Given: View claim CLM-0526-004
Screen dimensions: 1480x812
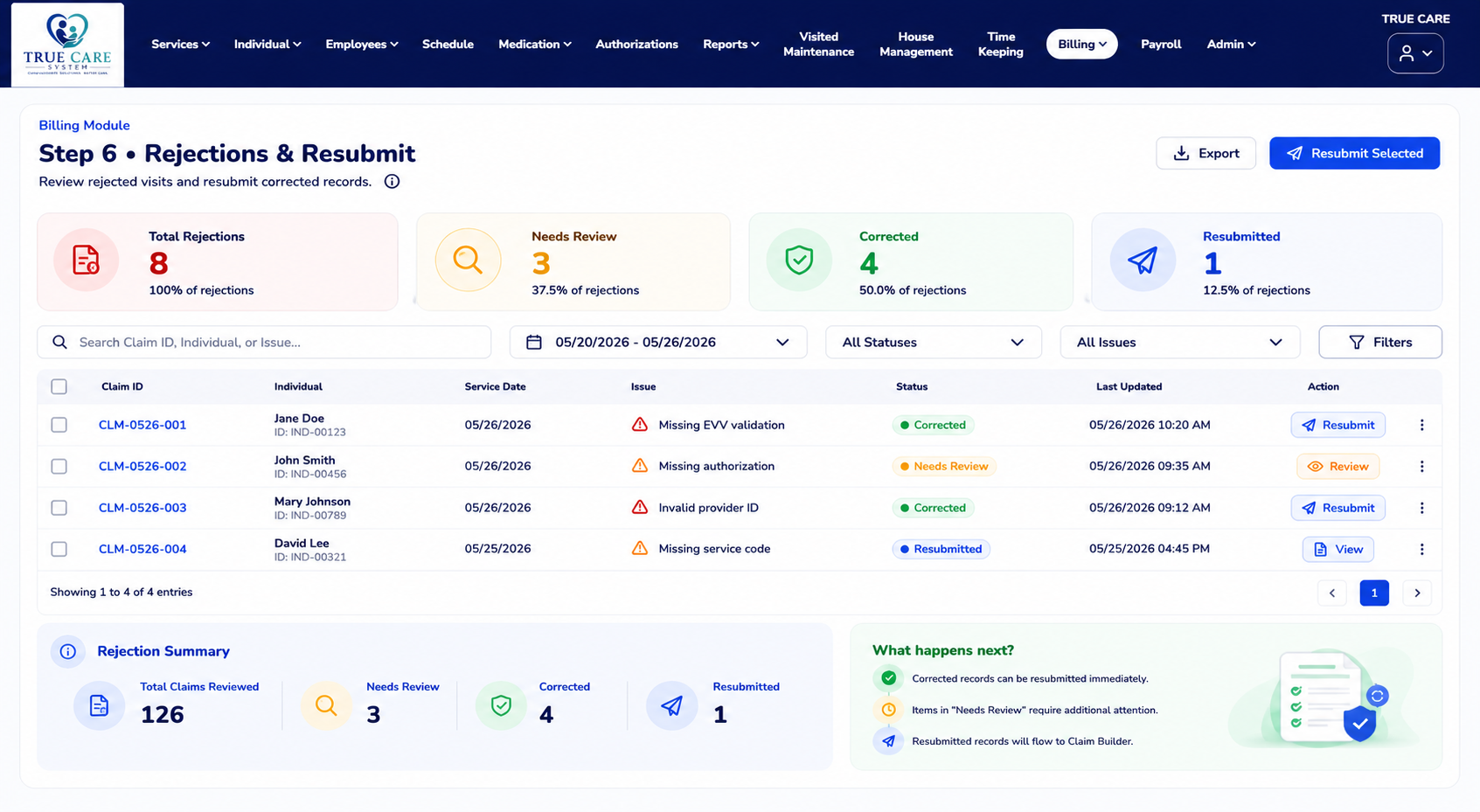Looking at the screenshot, I should click(x=1338, y=549).
